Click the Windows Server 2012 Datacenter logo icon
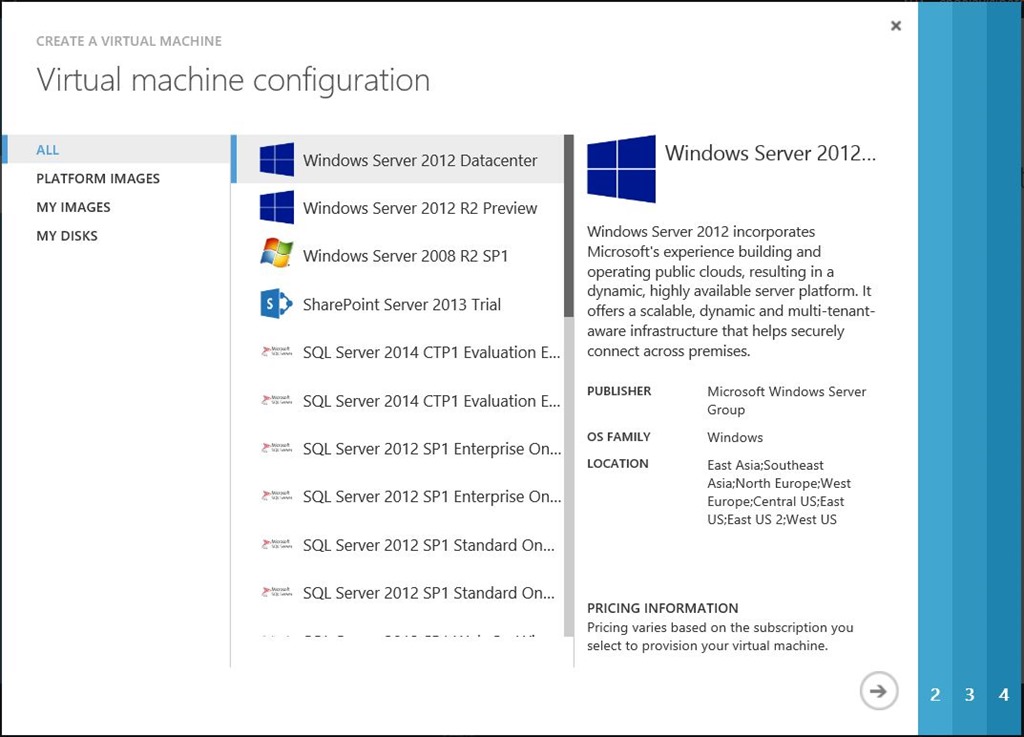Viewport: 1024px width, 737px height. pos(276,160)
